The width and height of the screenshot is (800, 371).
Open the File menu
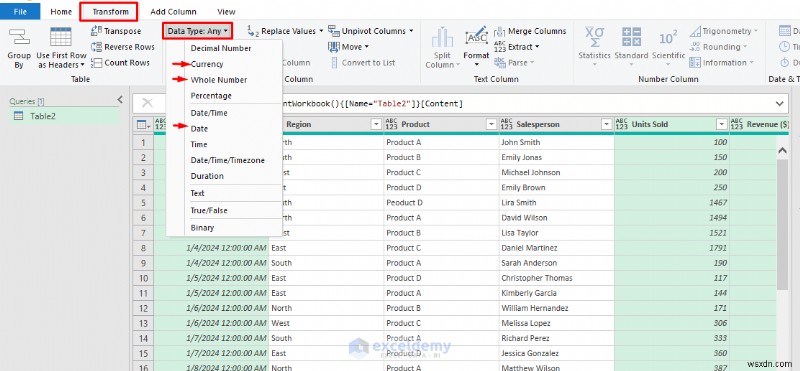click(x=20, y=12)
